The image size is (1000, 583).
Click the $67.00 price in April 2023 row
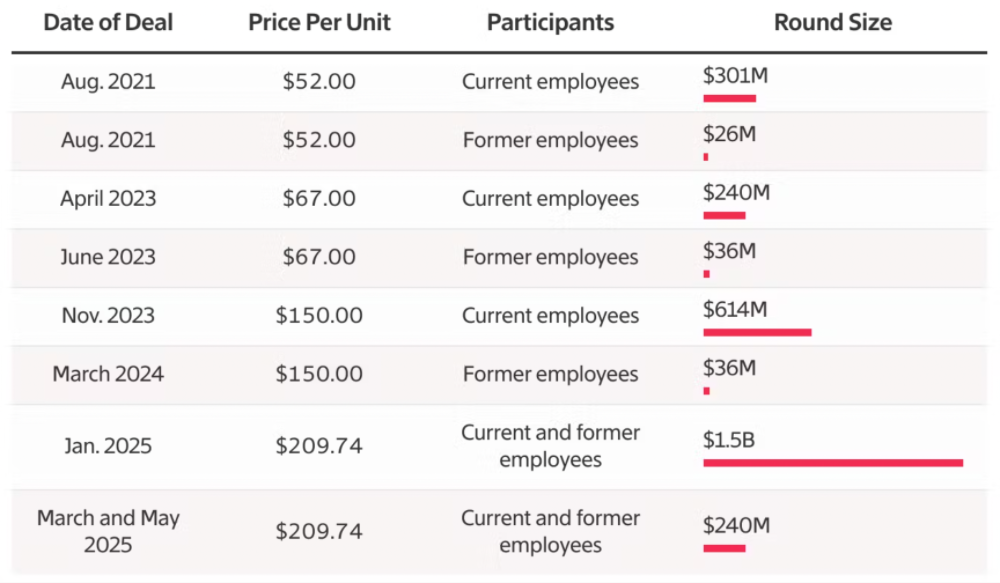[318, 198]
